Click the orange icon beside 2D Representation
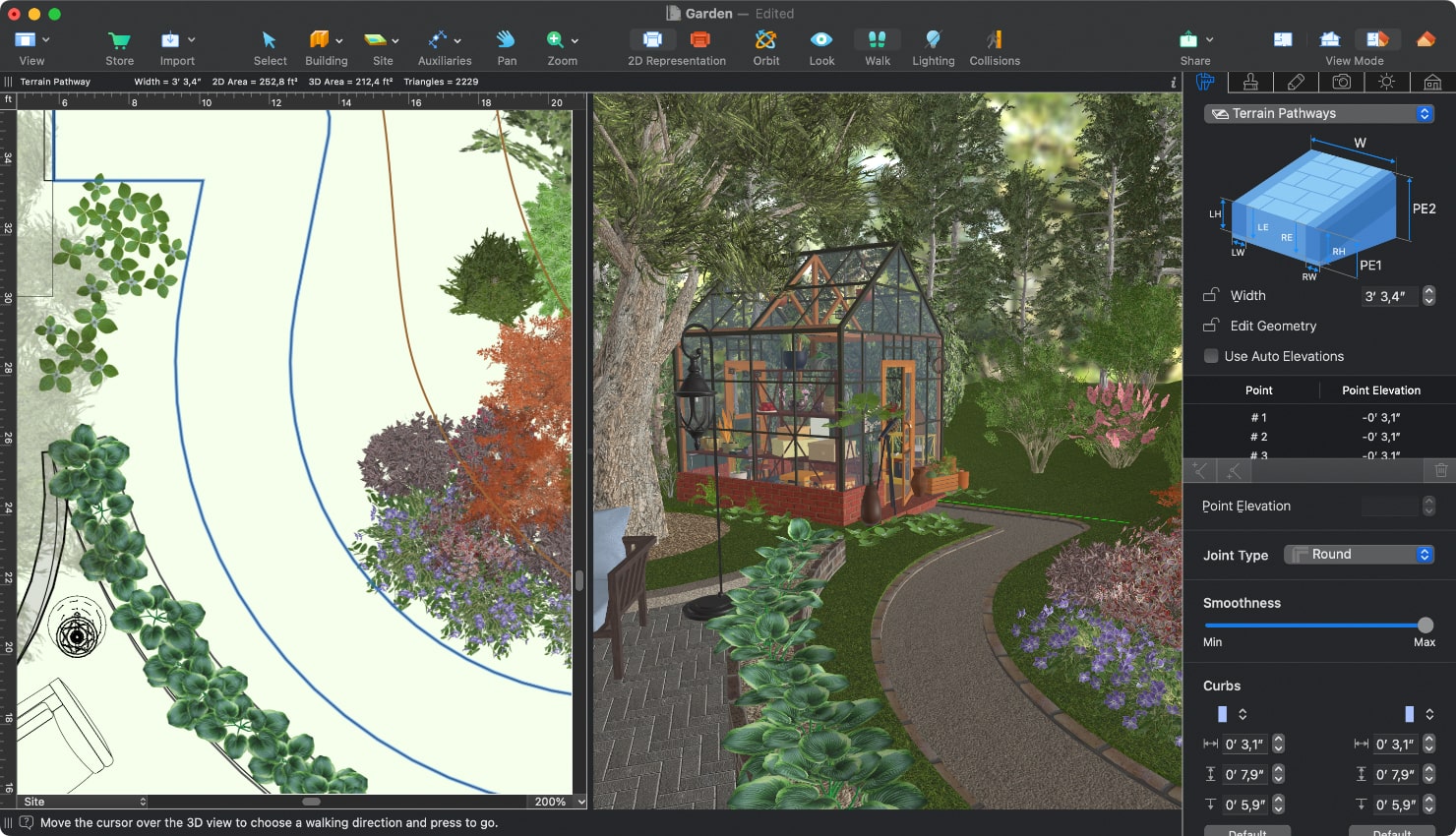1456x836 pixels. (700, 39)
